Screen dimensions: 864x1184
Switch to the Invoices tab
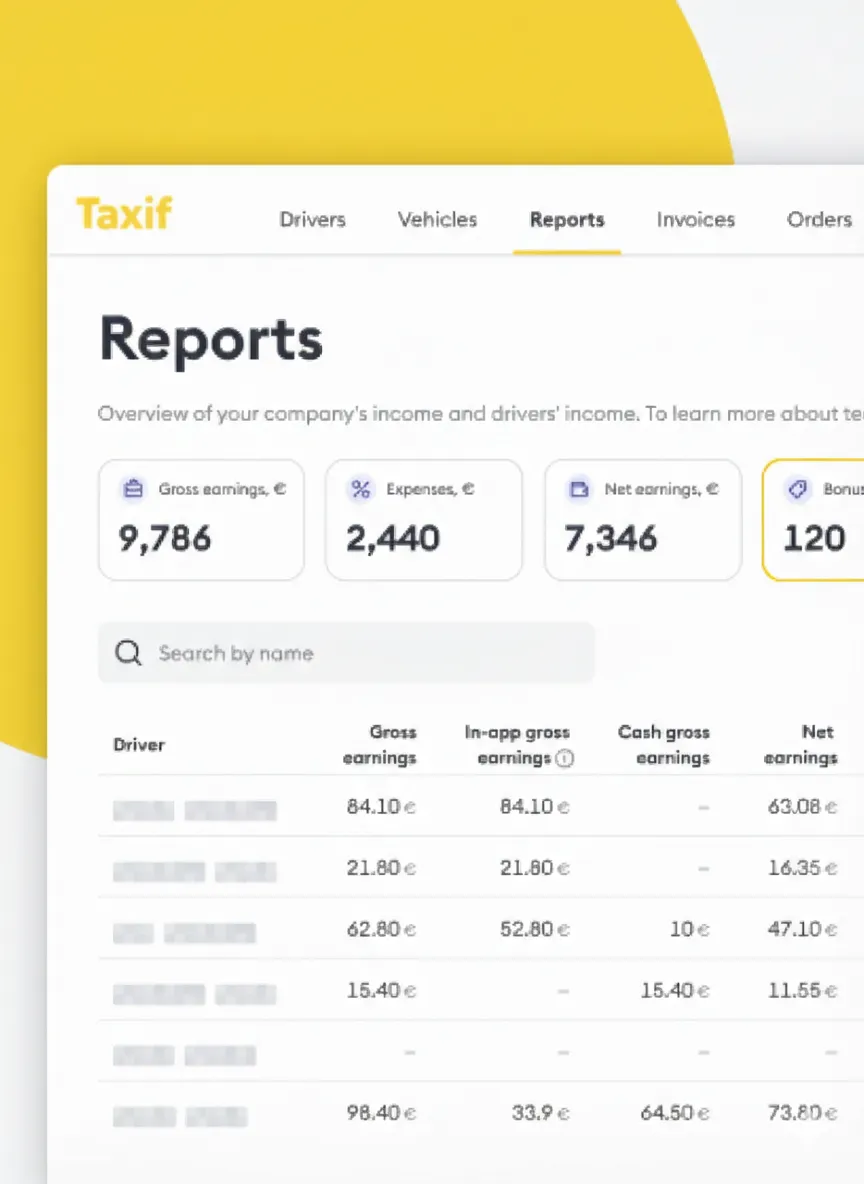coord(695,220)
